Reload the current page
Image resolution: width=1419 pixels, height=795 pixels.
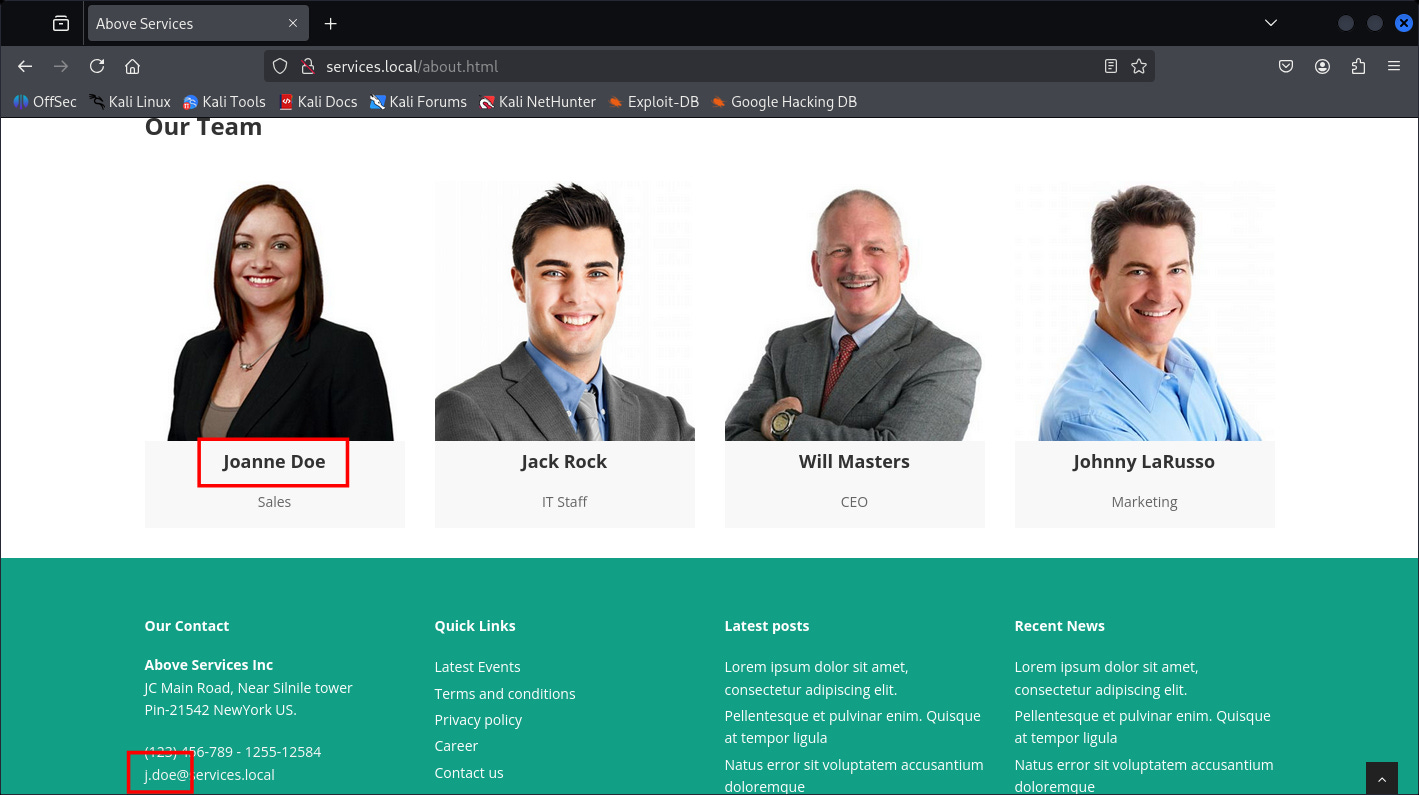97,66
